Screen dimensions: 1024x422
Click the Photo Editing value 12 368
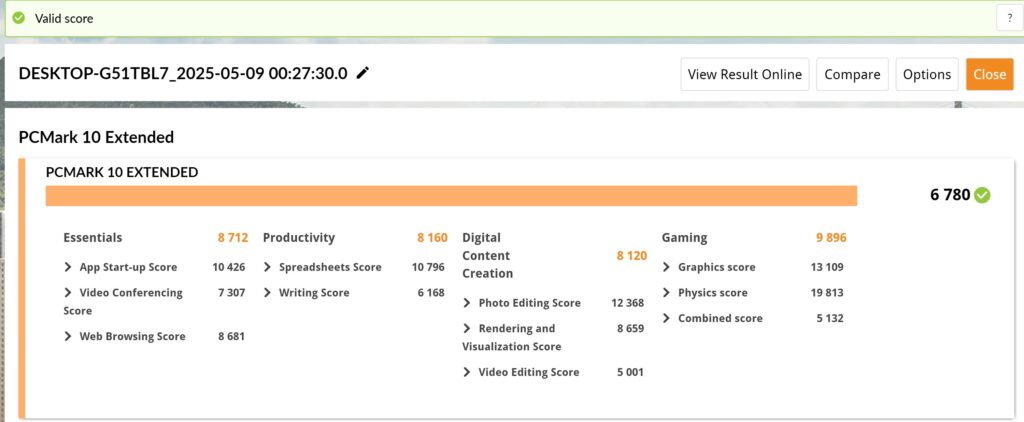[628, 303]
